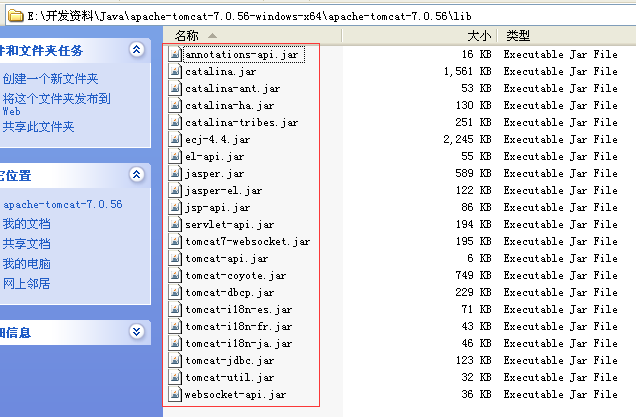636x417 pixels.
Task: Select file name jsp-api.jar
Action: tap(217, 208)
